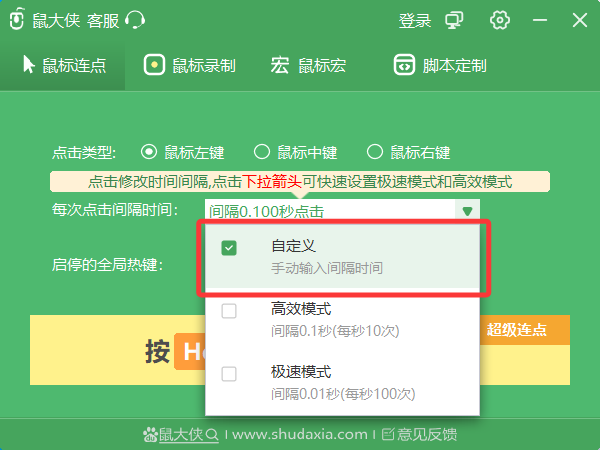Select 鼠标右键 radio button
This screenshot has height=450, width=600.
375,153
